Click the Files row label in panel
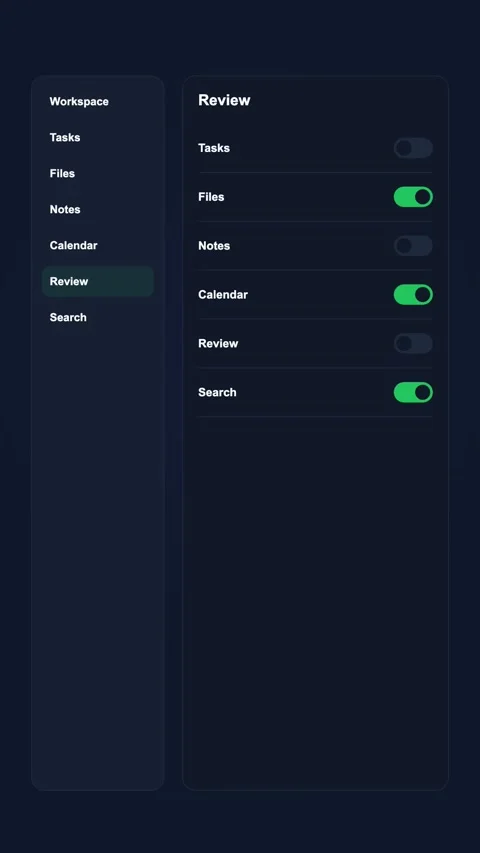 coord(211,197)
